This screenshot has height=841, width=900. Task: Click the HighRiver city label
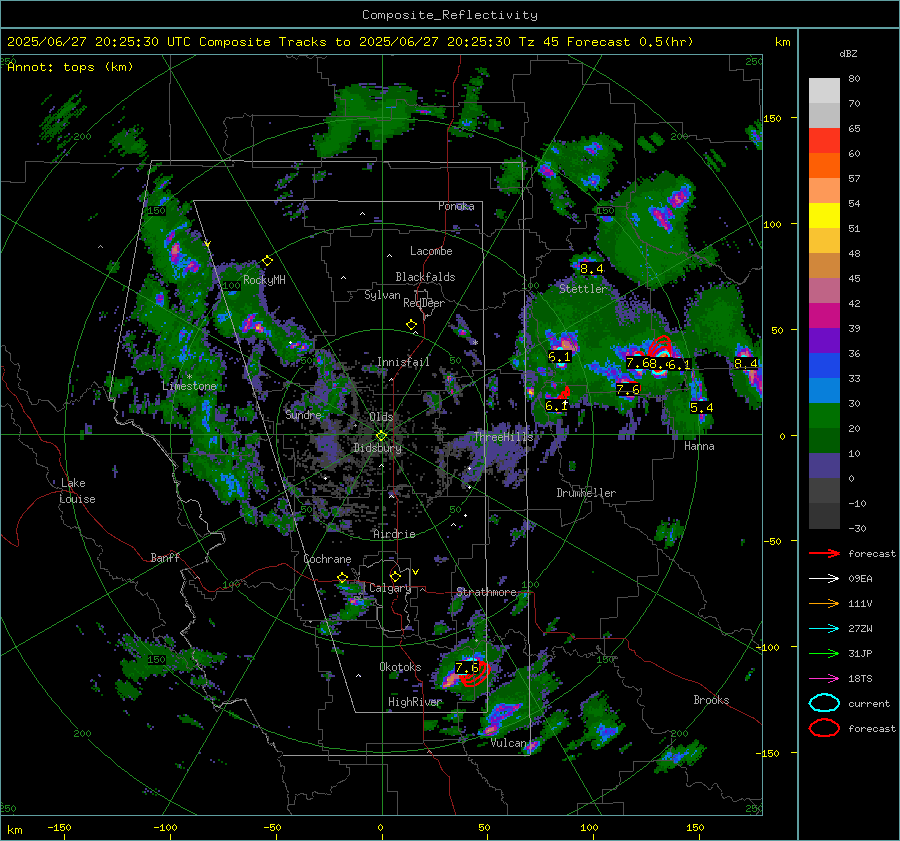tap(415, 702)
